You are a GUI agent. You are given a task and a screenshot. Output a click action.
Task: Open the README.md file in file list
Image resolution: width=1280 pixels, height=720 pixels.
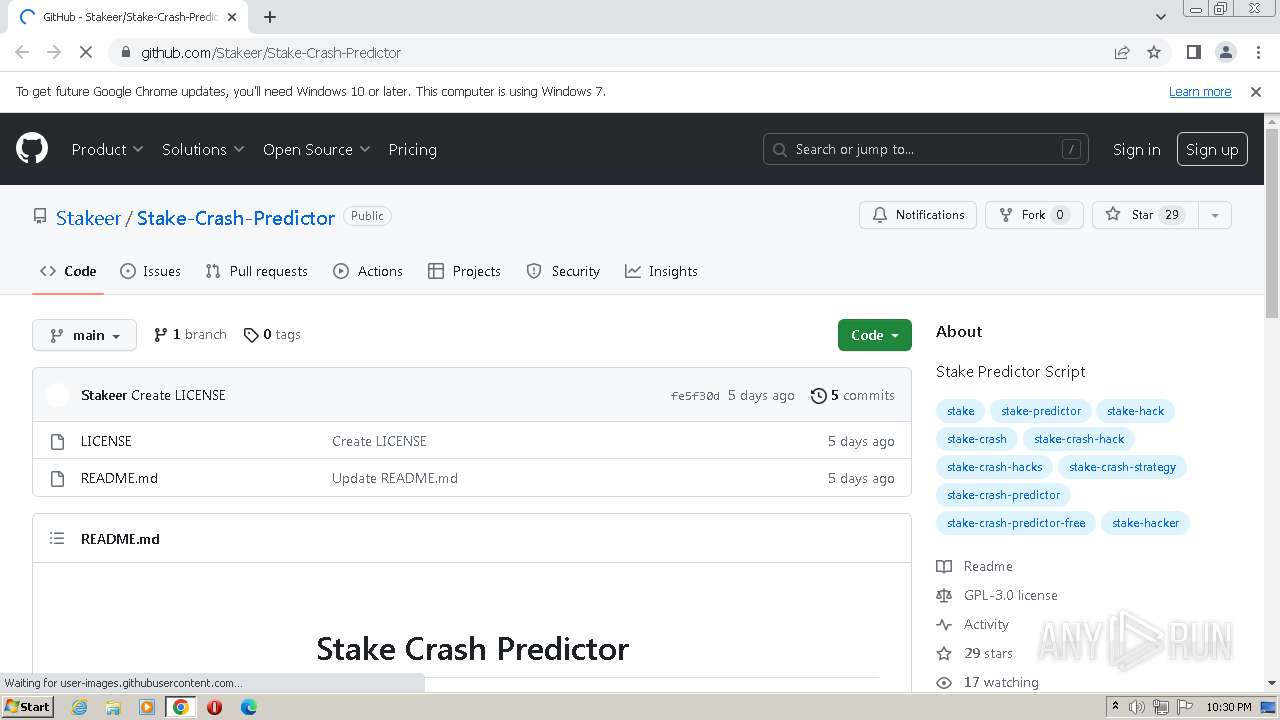[x=119, y=478]
